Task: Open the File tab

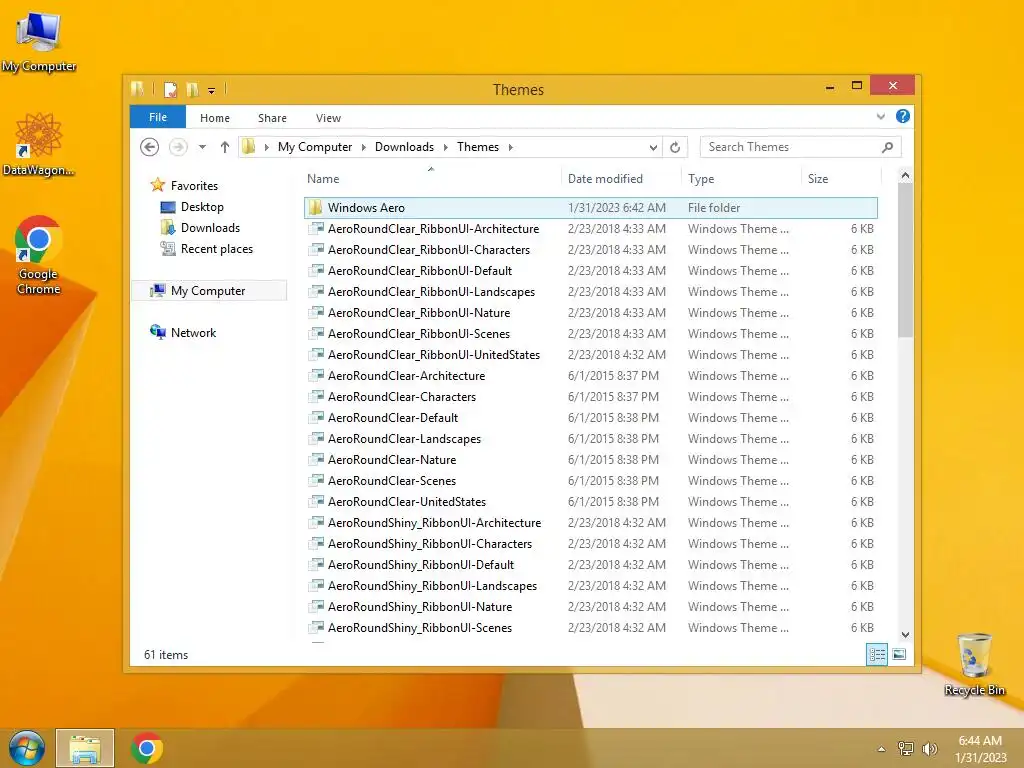Action: point(158,117)
